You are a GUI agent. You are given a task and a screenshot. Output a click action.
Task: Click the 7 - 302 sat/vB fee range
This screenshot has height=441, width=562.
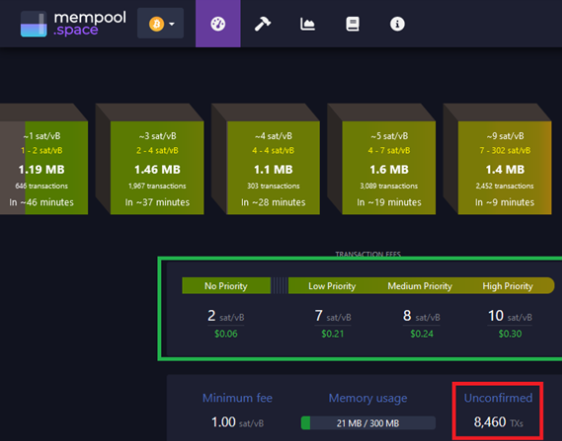pyautogui.click(x=505, y=150)
